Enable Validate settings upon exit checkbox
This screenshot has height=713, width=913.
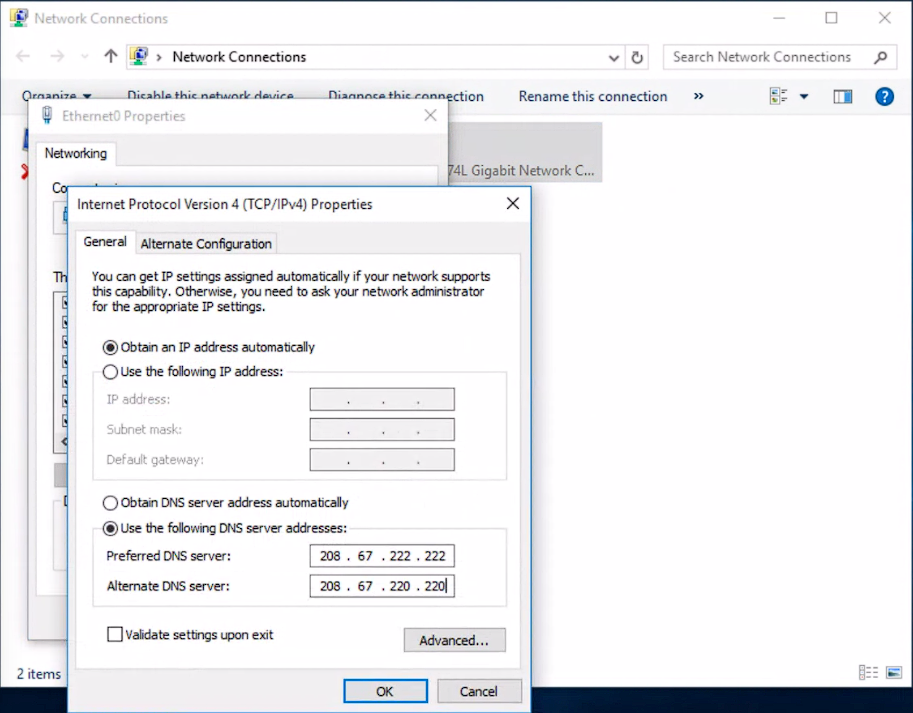click(x=115, y=634)
